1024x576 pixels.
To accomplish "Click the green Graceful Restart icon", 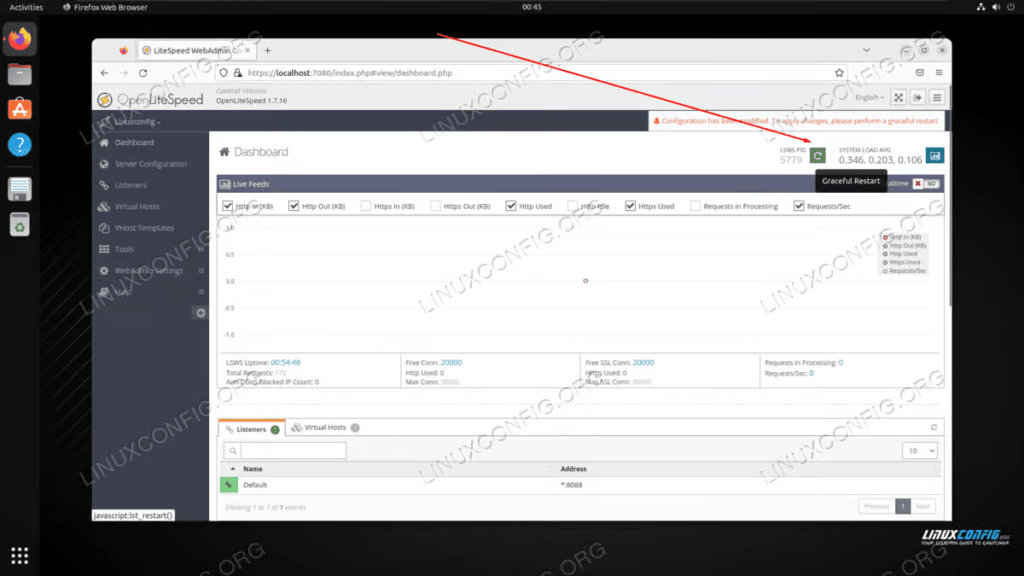I will [817, 156].
